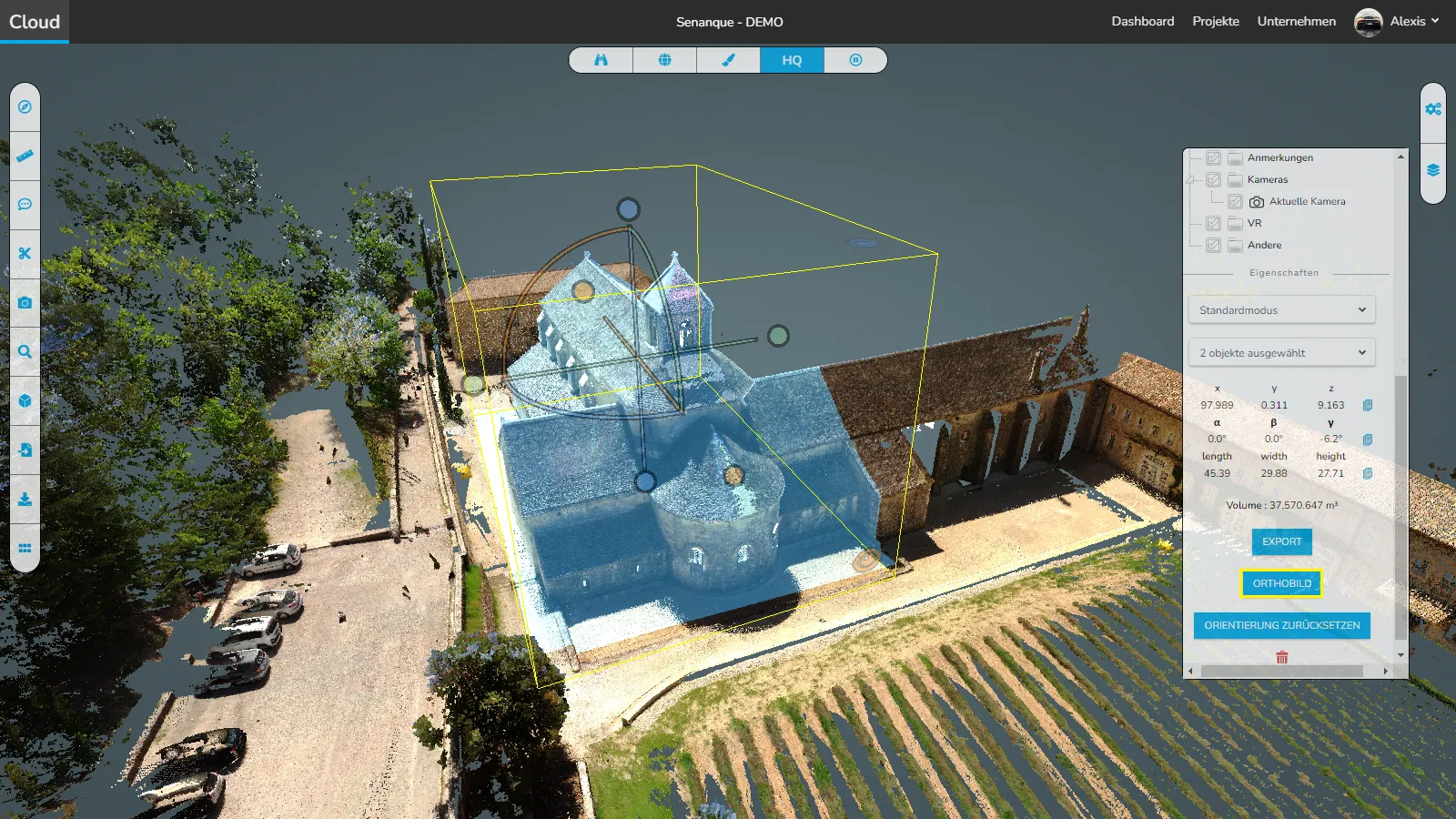Screen dimensions: 1456x819
Task: Click the Anmerkungen folder icon
Action: pyautogui.click(x=1235, y=157)
